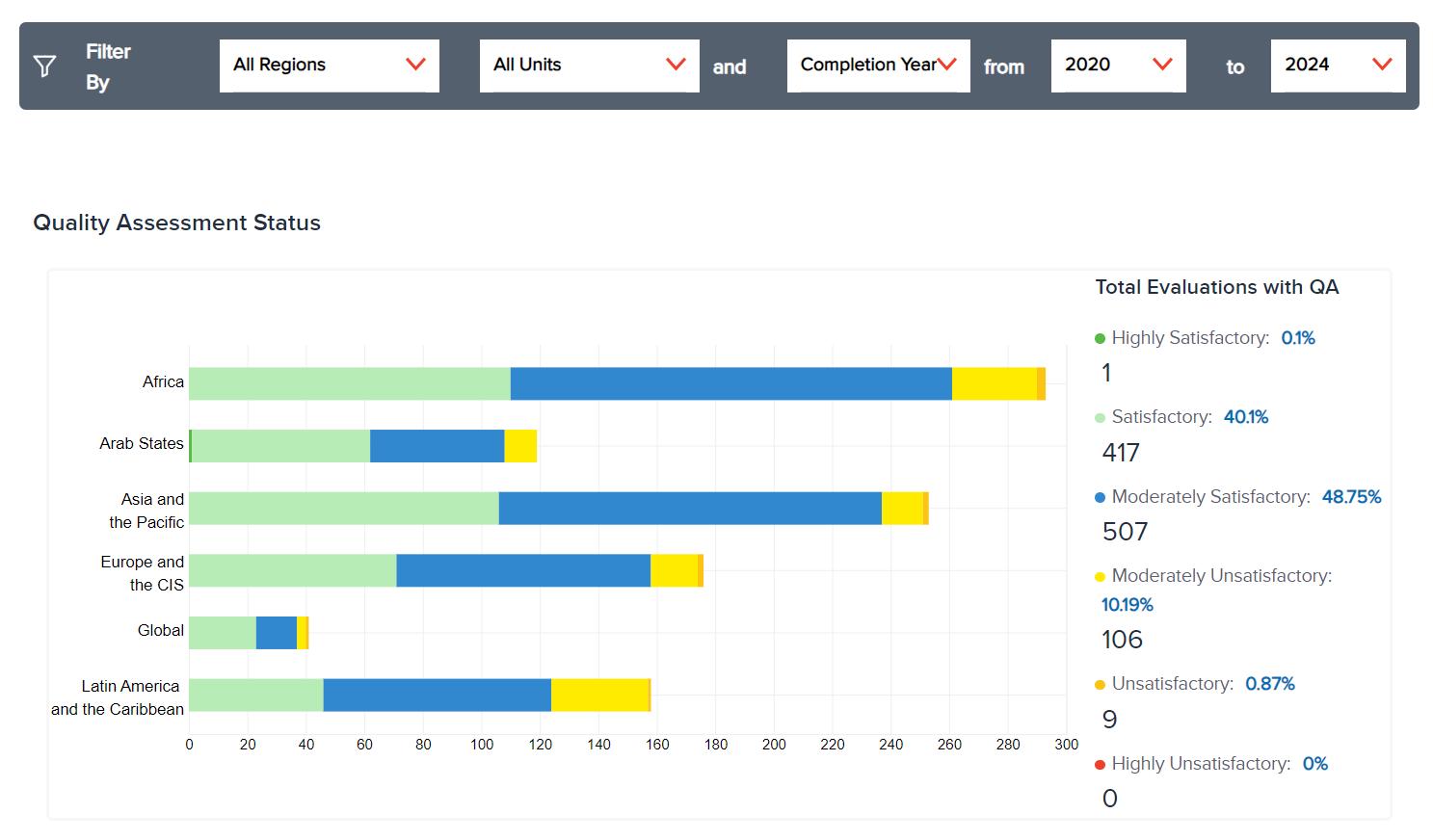Click the Arab States blue bar segment
The width and height of the screenshot is (1433, 840).
click(x=438, y=446)
